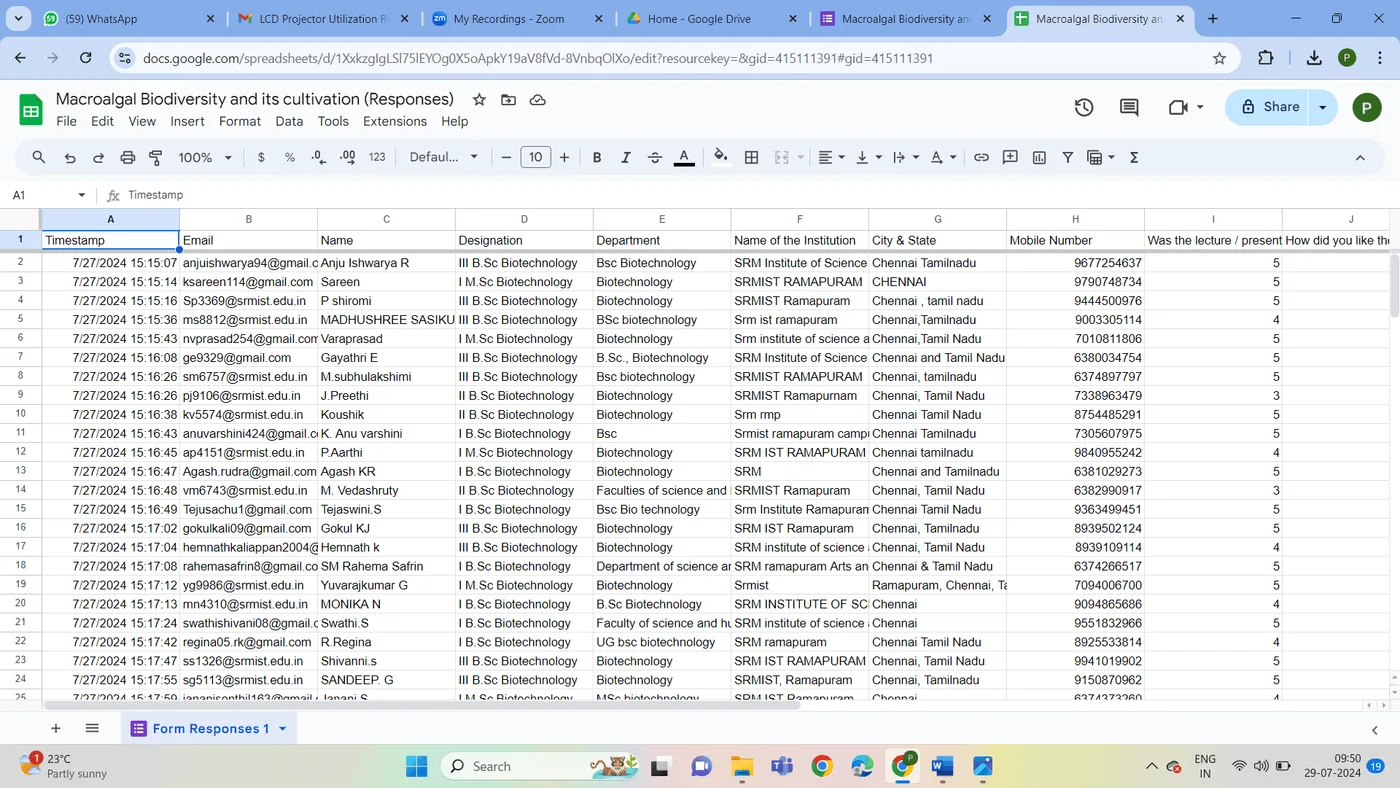Click the Redo icon in toolbar
Viewport: 1400px width, 788px height.
[x=98, y=157]
